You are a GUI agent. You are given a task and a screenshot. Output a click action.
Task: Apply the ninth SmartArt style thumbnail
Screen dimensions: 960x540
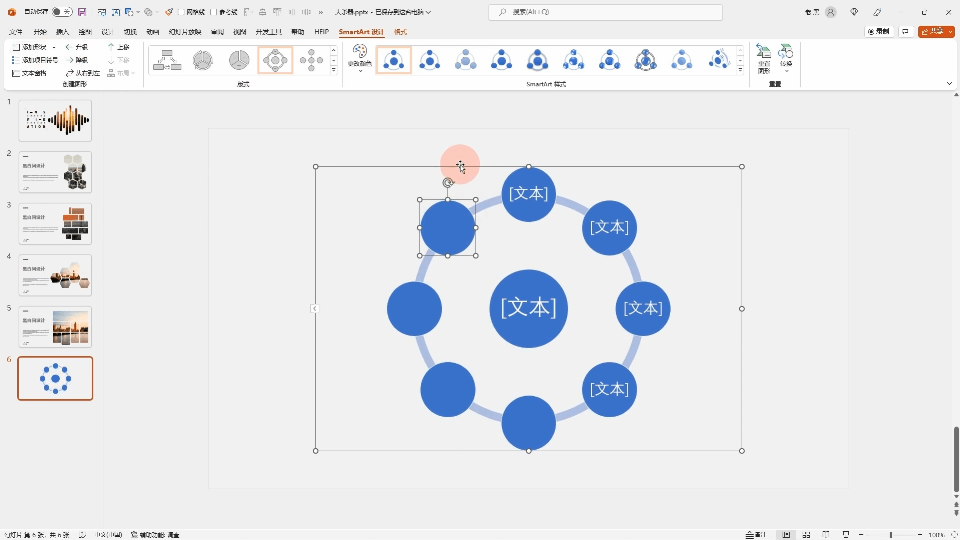tap(681, 60)
